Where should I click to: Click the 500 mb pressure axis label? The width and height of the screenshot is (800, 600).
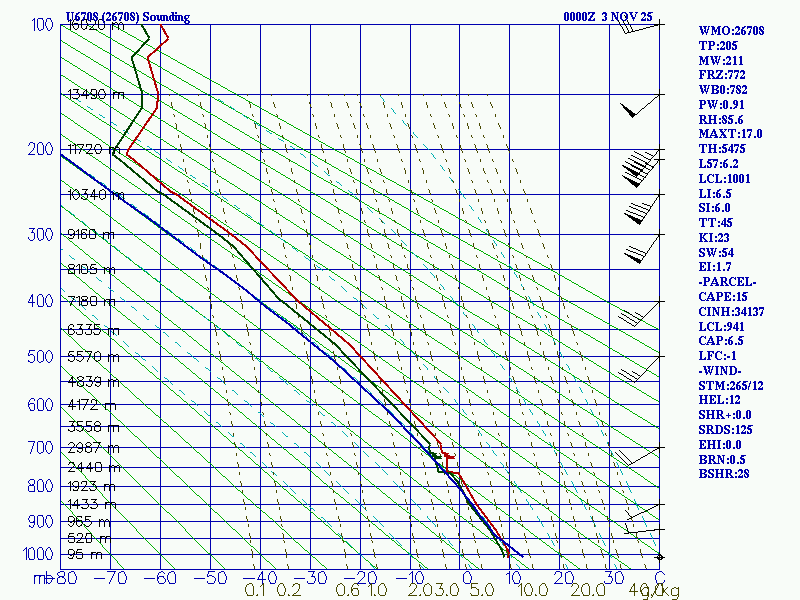pos(40,356)
